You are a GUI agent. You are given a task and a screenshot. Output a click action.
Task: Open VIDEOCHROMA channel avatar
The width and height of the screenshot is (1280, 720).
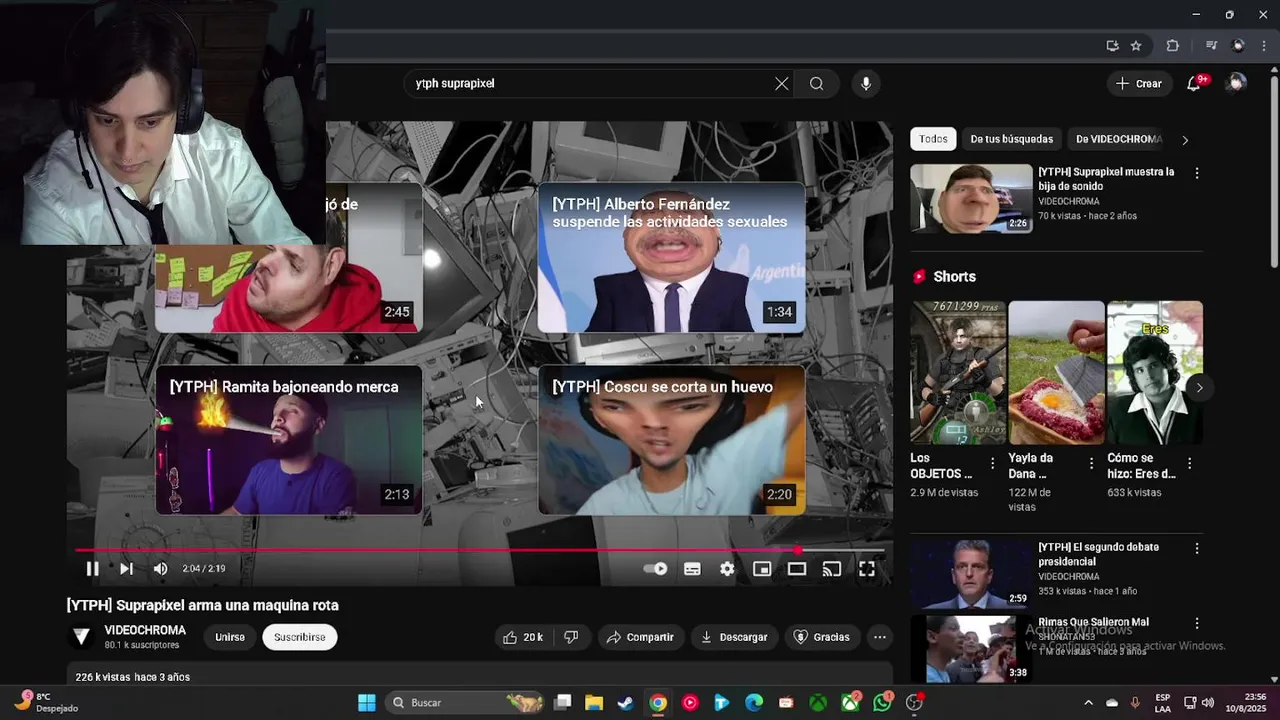[x=82, y=637]
